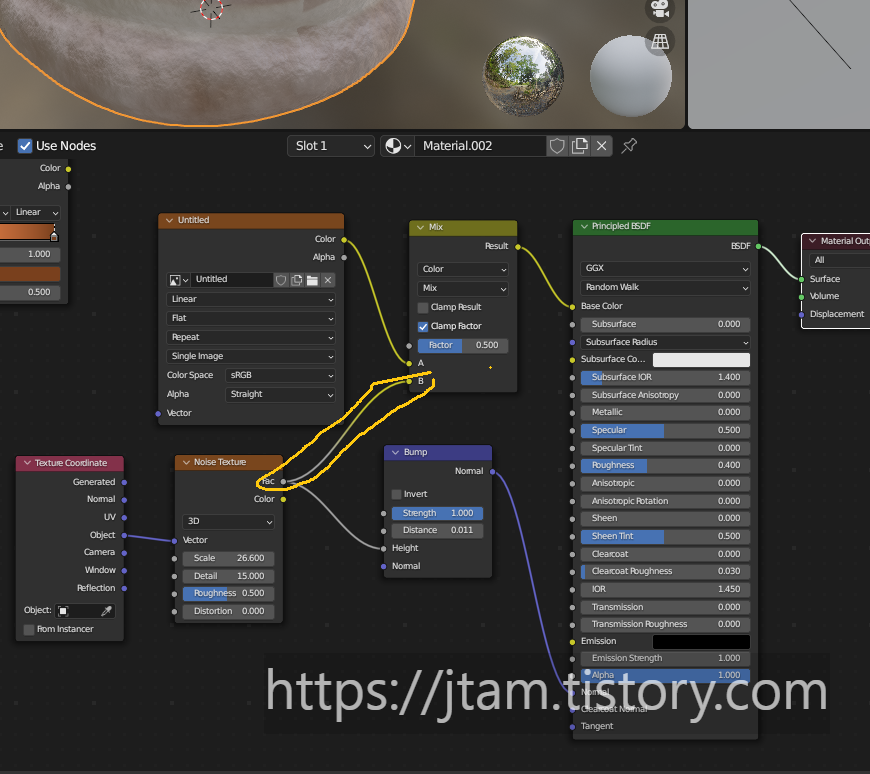Collapse the Mix node
This screenshot has width=870, height=774.
tap(421, 227)
